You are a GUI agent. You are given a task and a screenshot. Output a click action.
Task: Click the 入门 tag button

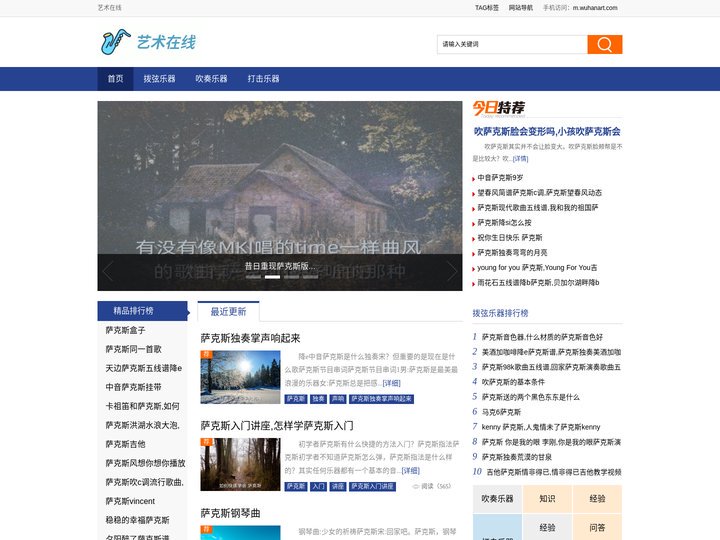pyautogui.click(x=318, y=486)
